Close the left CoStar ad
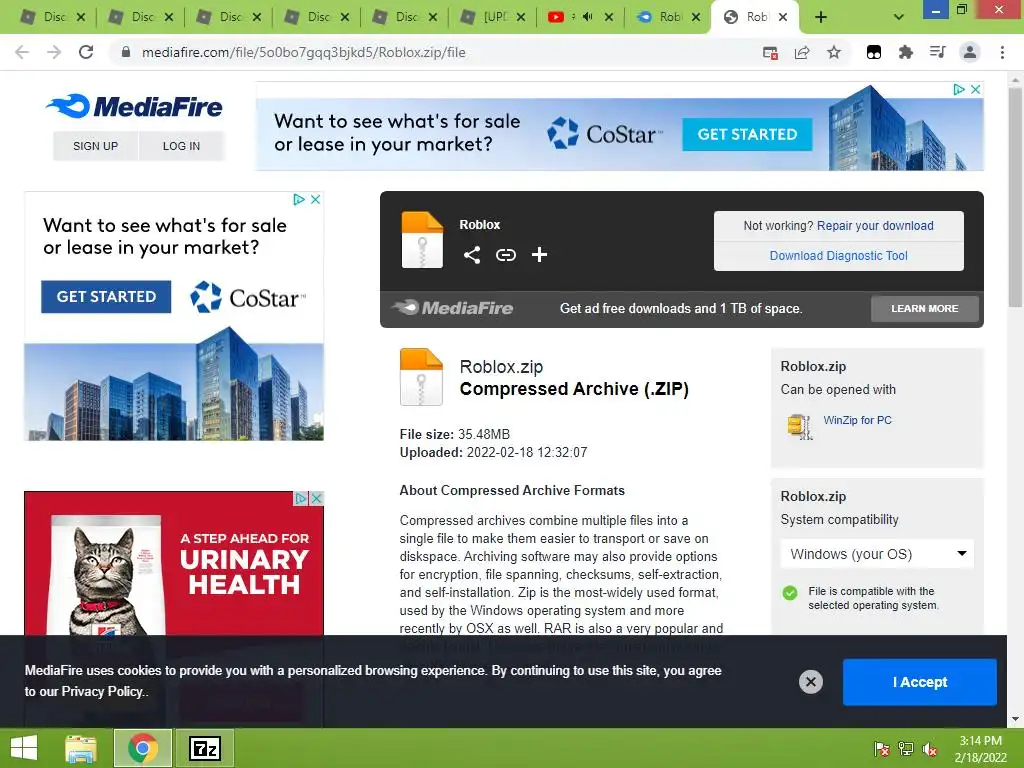The width and height of the screenshot is (1024, 768). coord(315,199)
